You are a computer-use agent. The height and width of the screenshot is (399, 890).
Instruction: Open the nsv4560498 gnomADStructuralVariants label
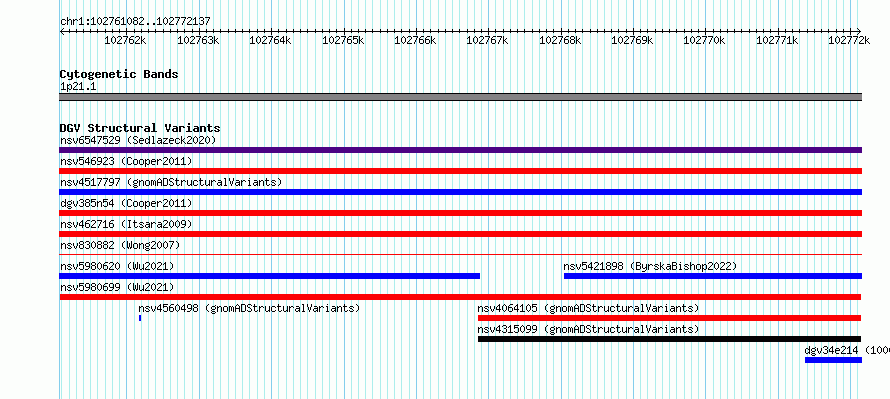pyautogui.click(x=249, y=308)
